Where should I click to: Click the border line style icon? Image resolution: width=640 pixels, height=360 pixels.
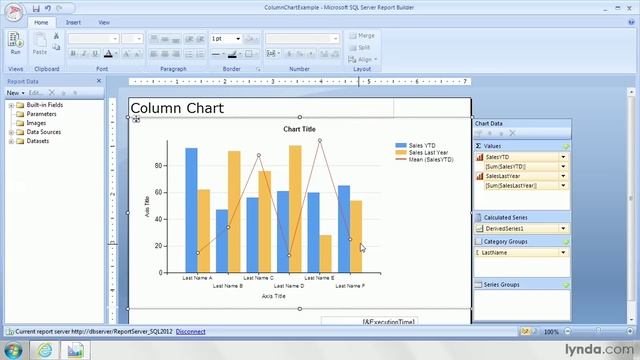(216, 54)
